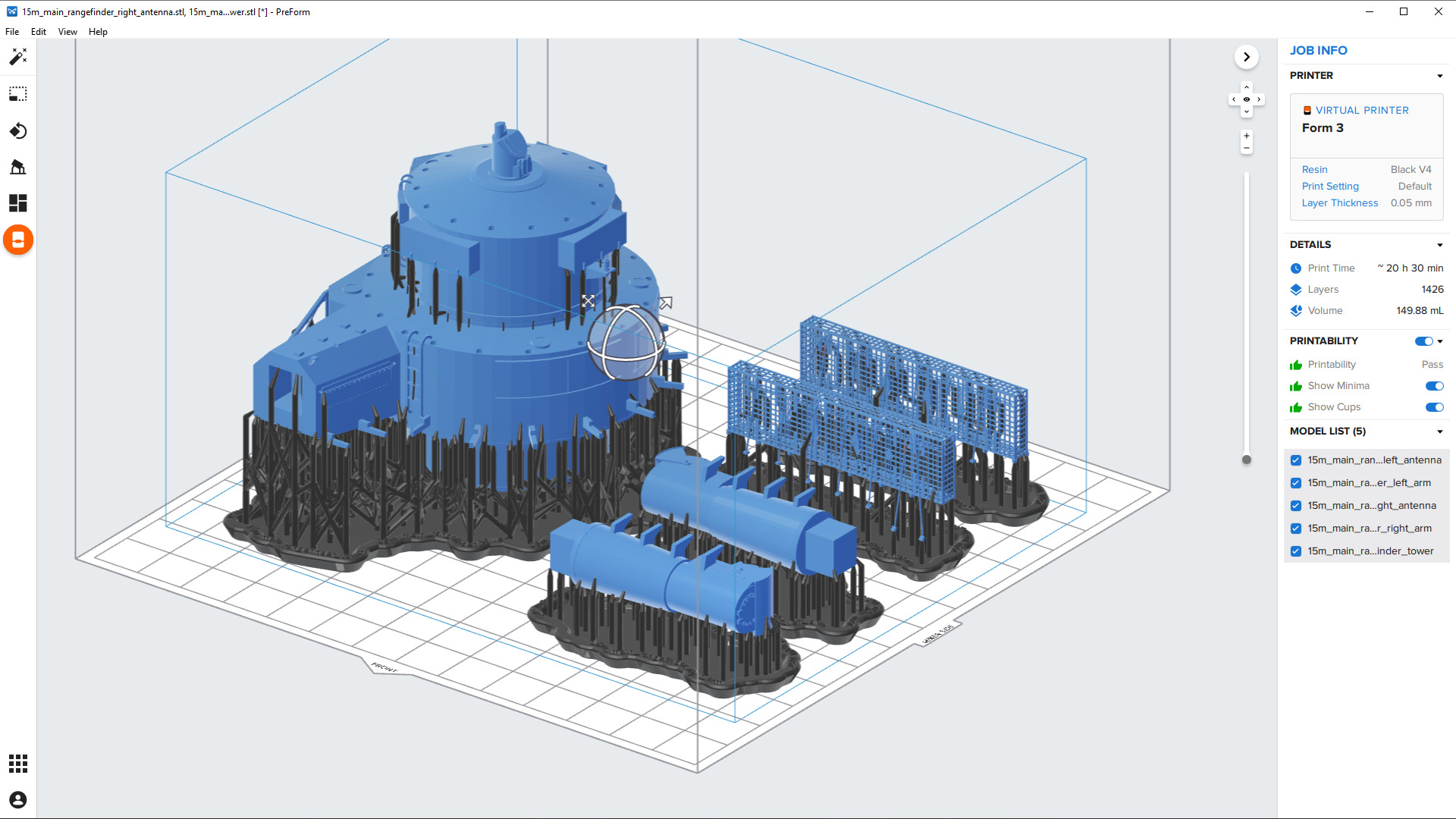This screenshot has height=819, width=1456.
Task: Open the Layout tool
Action: 18,203
